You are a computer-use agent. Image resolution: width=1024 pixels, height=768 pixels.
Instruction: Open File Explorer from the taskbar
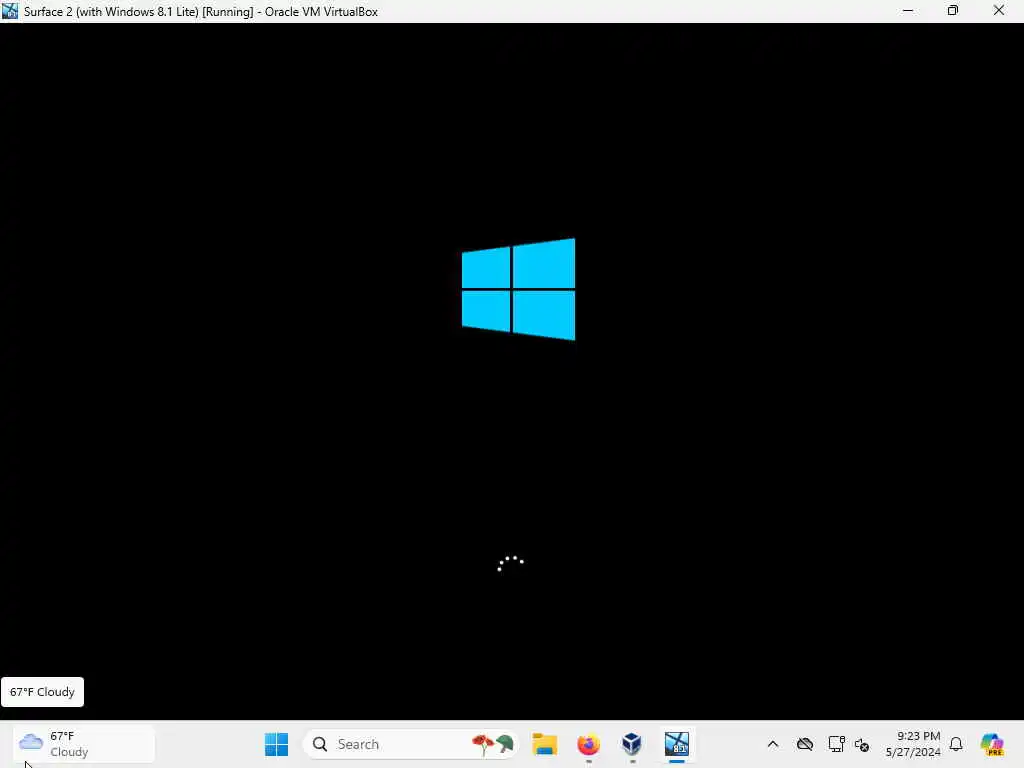544,744
